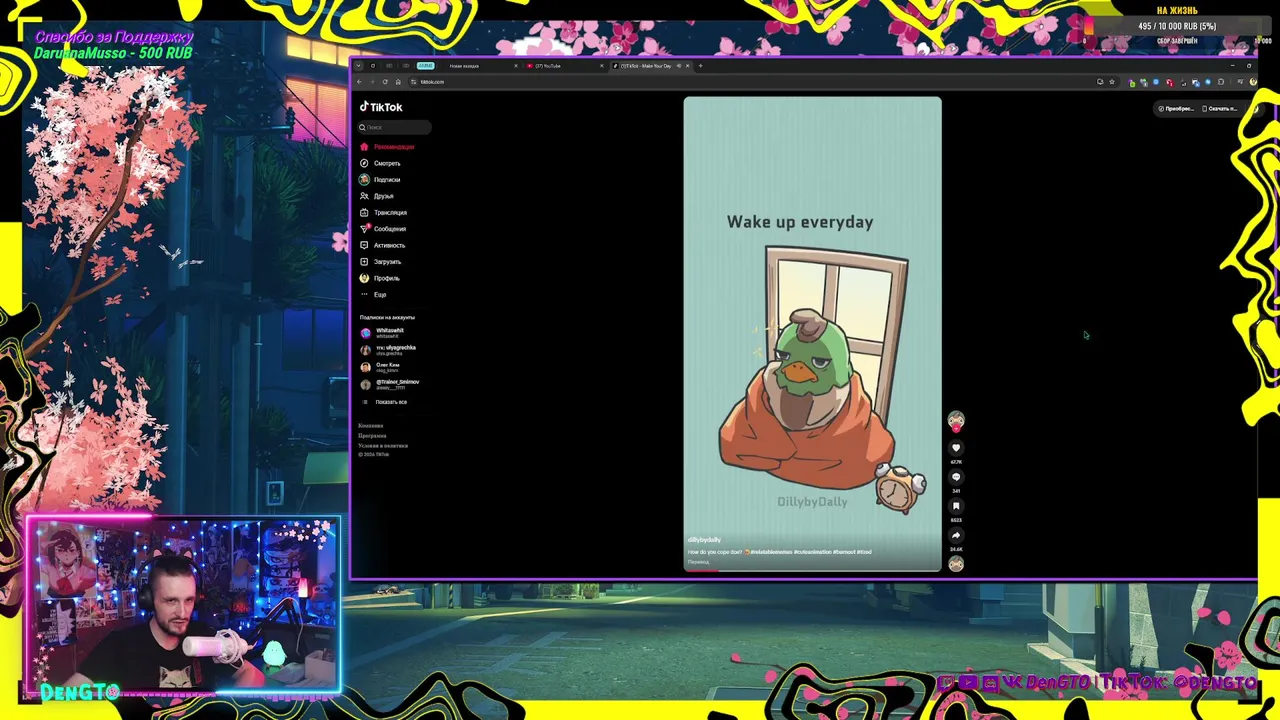Open the Олег Ким followed account

[x=381, y=367]
